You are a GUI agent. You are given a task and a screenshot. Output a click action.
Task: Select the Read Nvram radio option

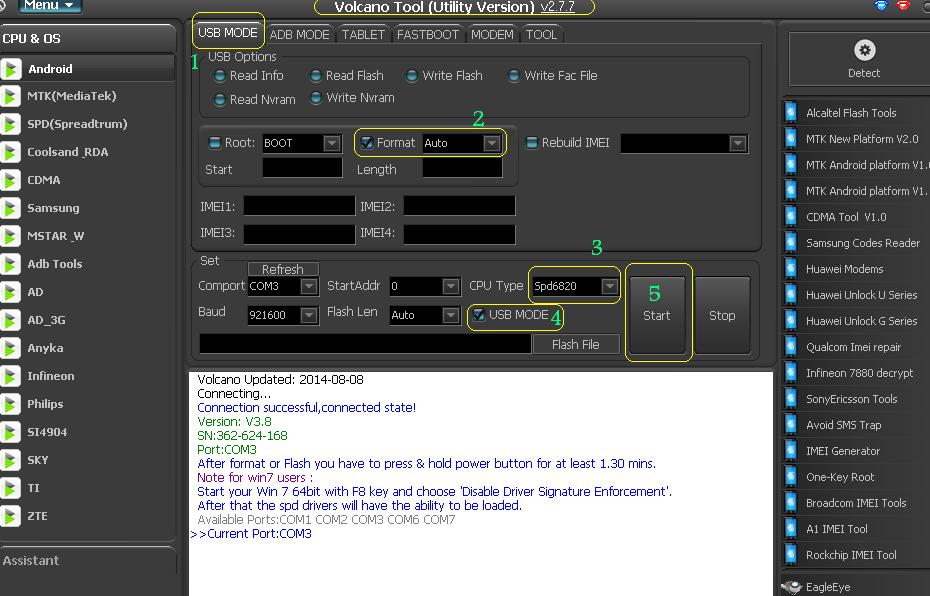pyautogui.click(x=220, y=100)
